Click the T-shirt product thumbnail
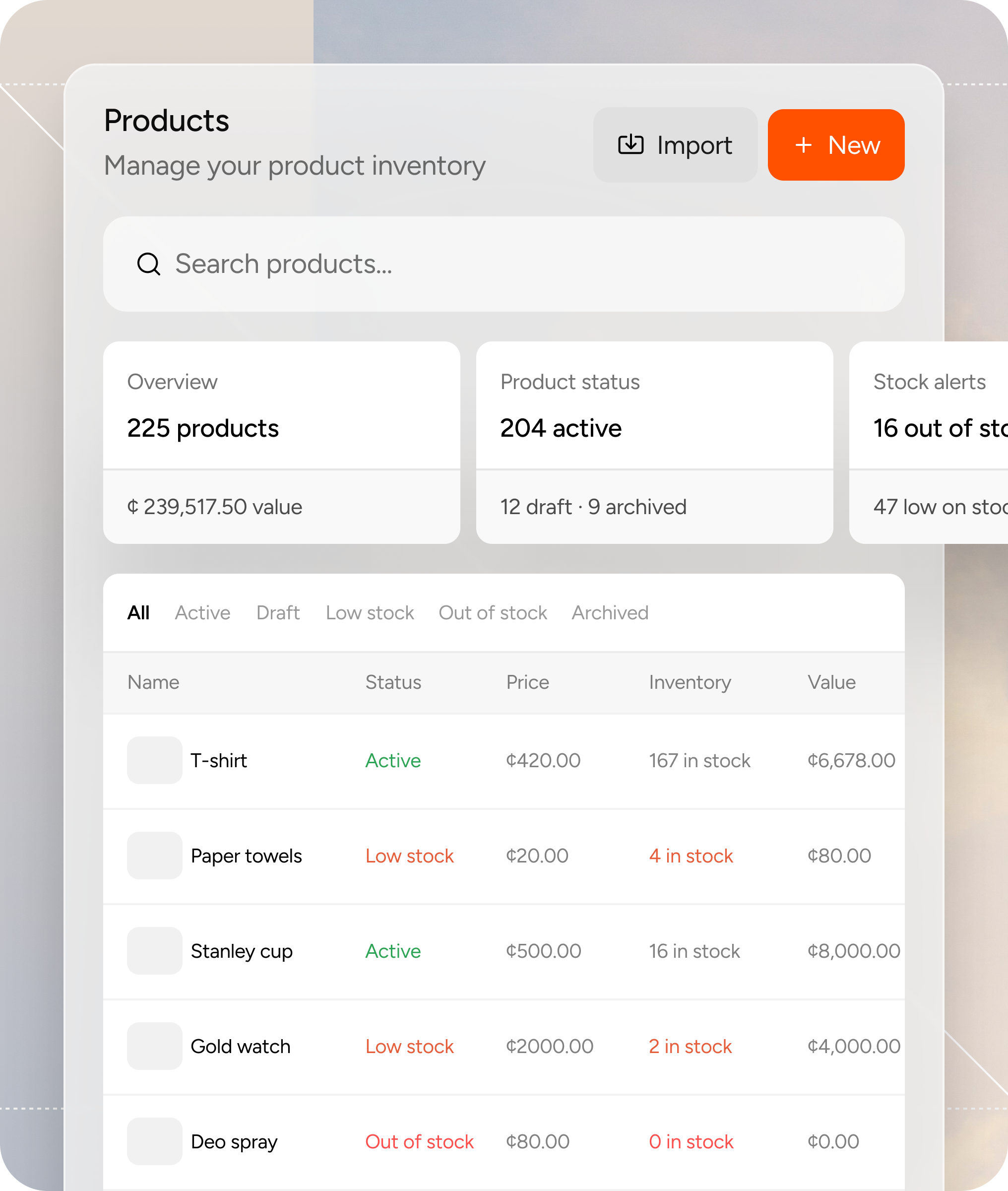This screenshot has width=1008, height=1191. [x=154, y=760]
